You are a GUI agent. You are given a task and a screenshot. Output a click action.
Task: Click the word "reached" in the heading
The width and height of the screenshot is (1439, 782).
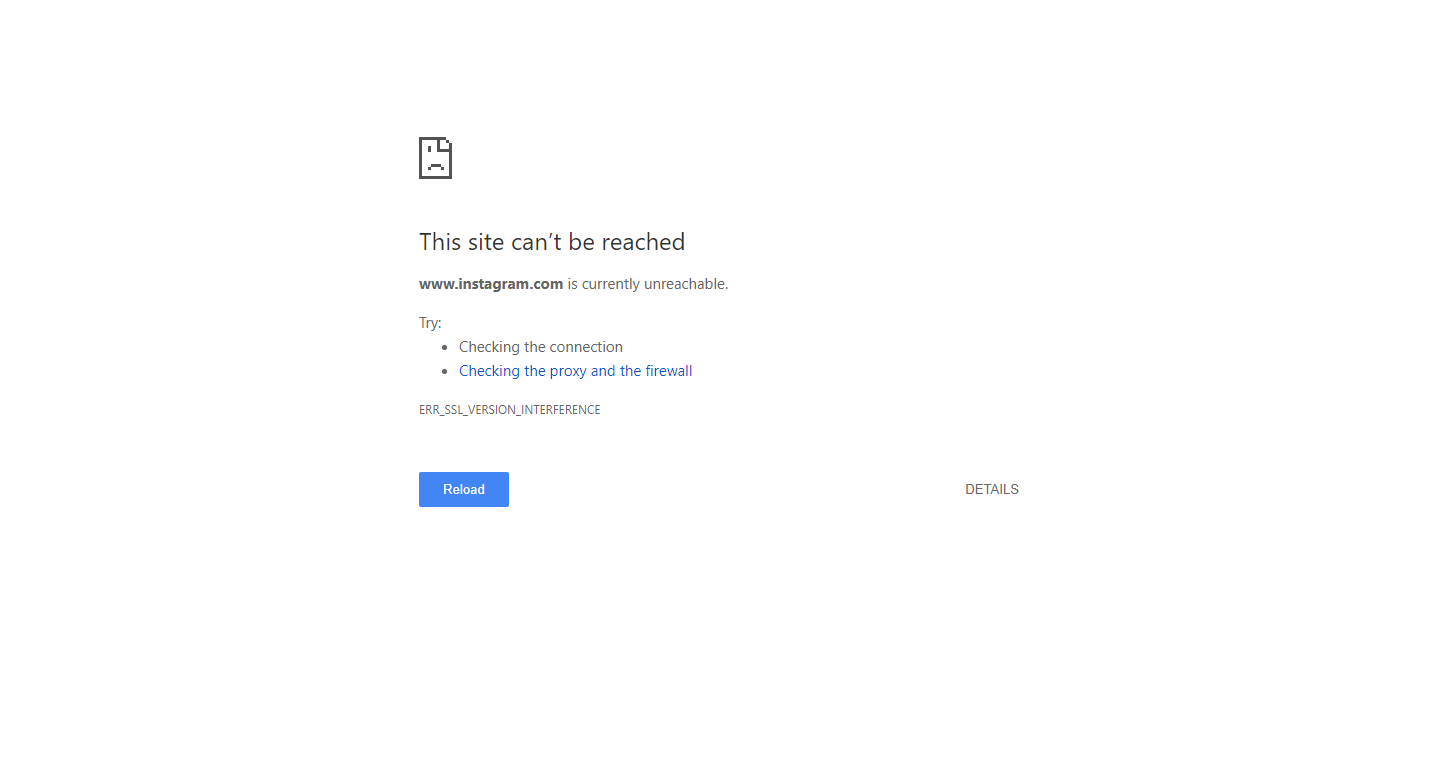(643, 242)
